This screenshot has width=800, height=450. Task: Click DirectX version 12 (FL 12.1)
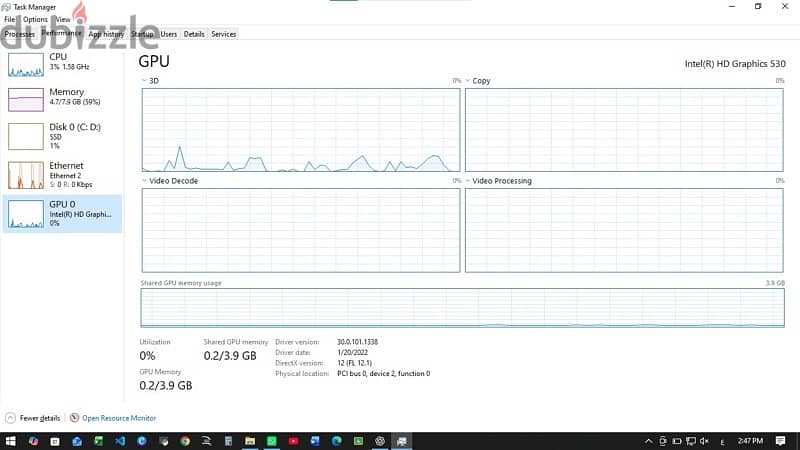pyautogui.click(x=354, y=363)
